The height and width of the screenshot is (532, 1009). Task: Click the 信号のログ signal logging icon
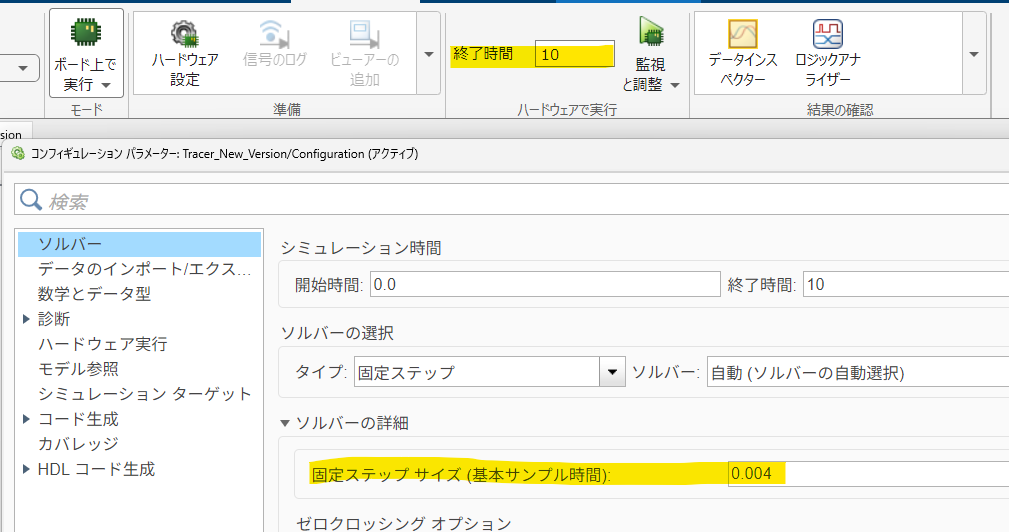pos(275,54)
